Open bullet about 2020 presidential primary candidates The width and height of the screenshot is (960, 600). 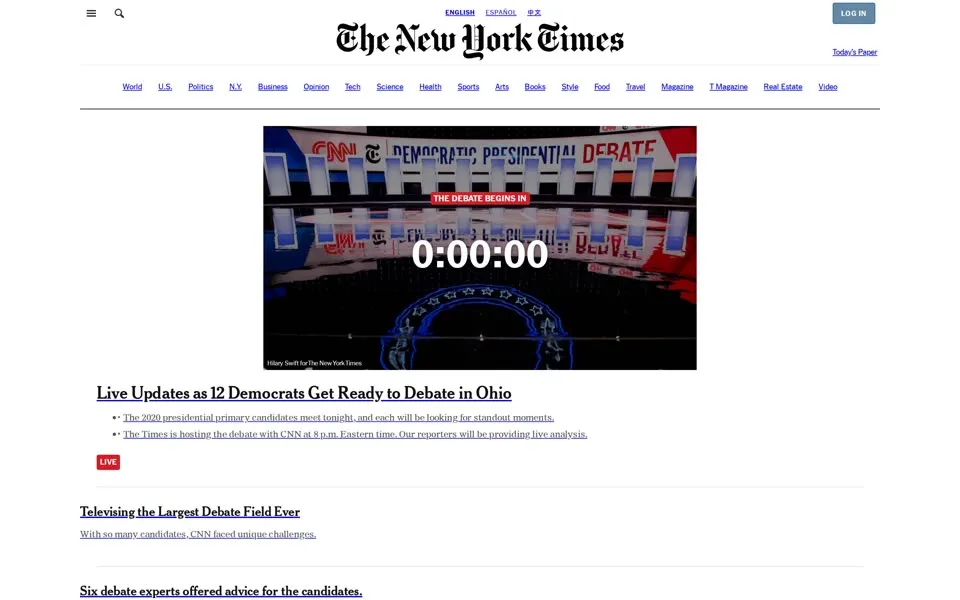(x=339, y=418)
